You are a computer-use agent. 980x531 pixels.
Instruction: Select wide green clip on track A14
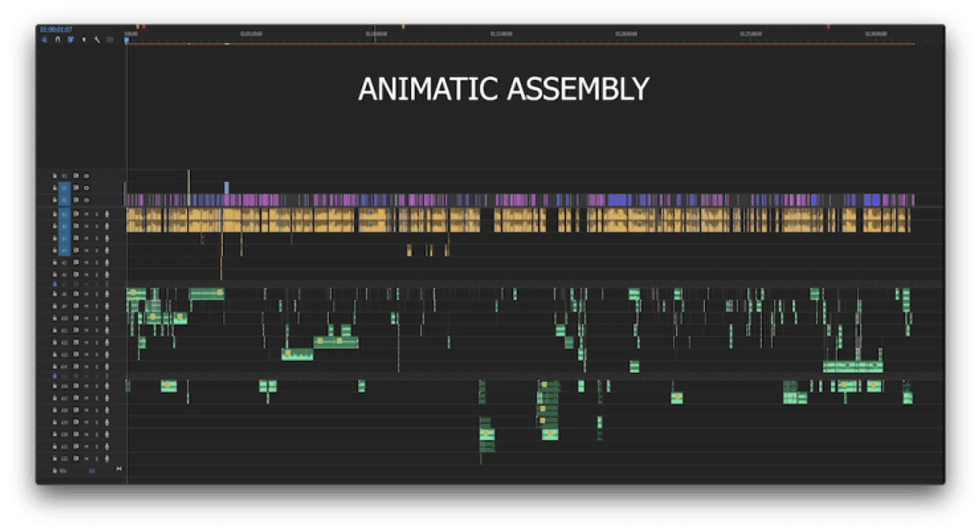coord(852,367)
